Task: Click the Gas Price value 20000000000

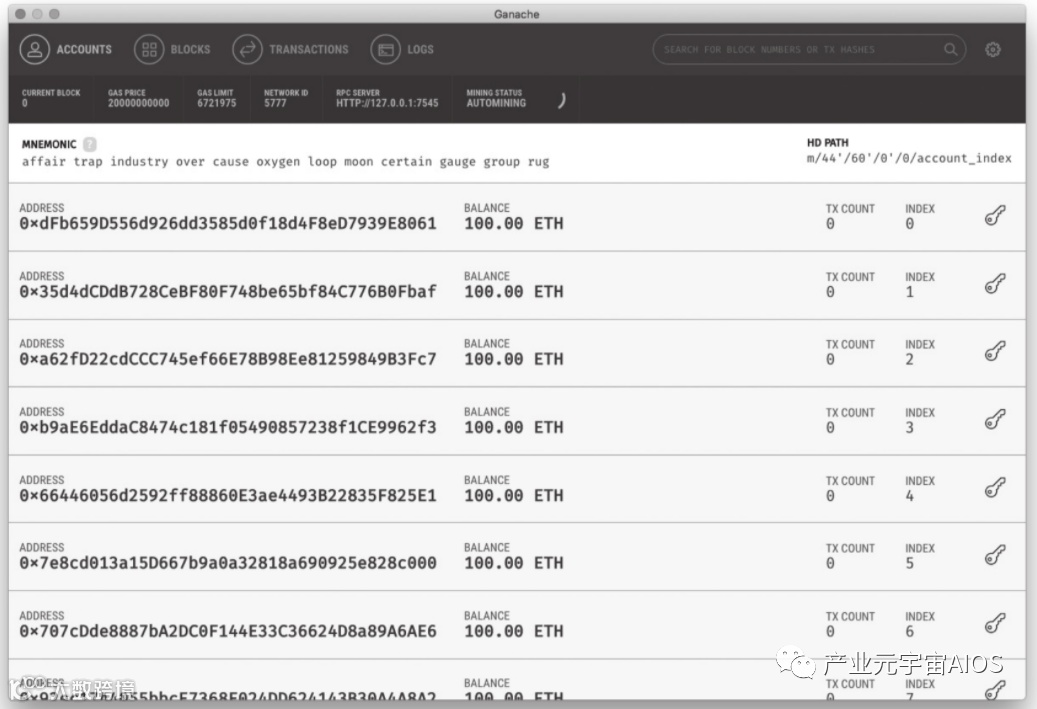Action: click(138, 103)
